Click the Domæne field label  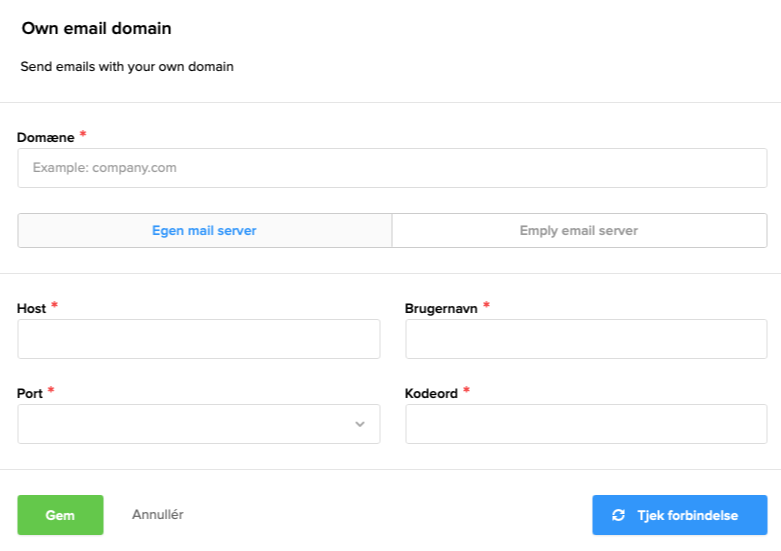[45, 137]
